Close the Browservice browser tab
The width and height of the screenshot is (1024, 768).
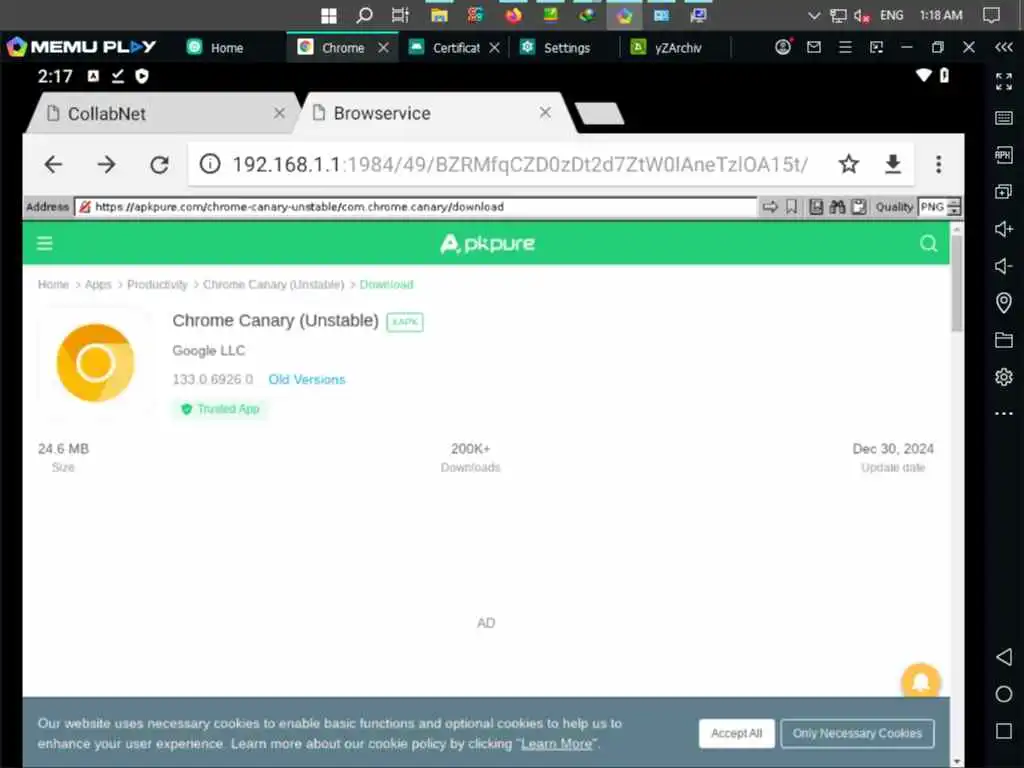(545, 113)
